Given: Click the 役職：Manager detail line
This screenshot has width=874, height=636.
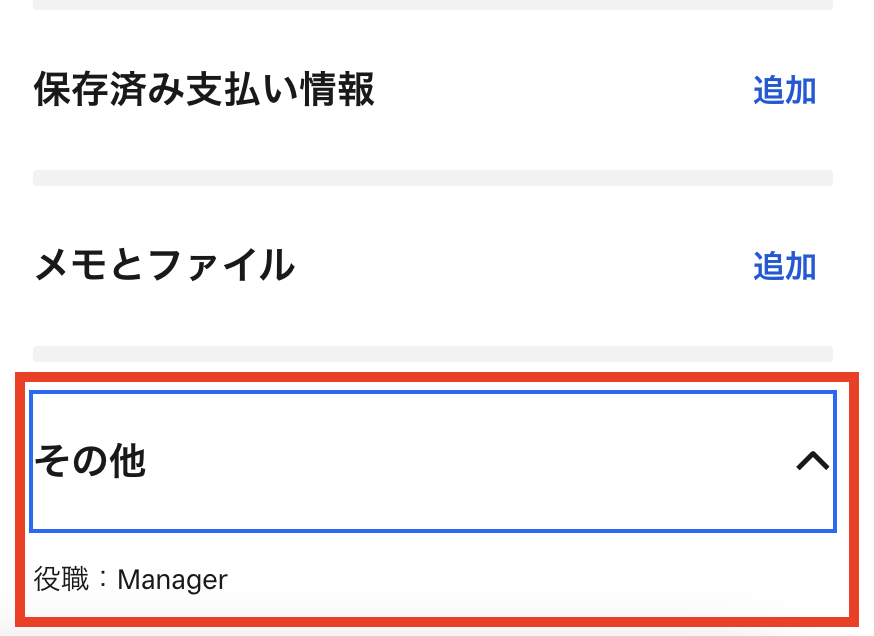Looking at the screenshot, I should (x=131, y=579).
